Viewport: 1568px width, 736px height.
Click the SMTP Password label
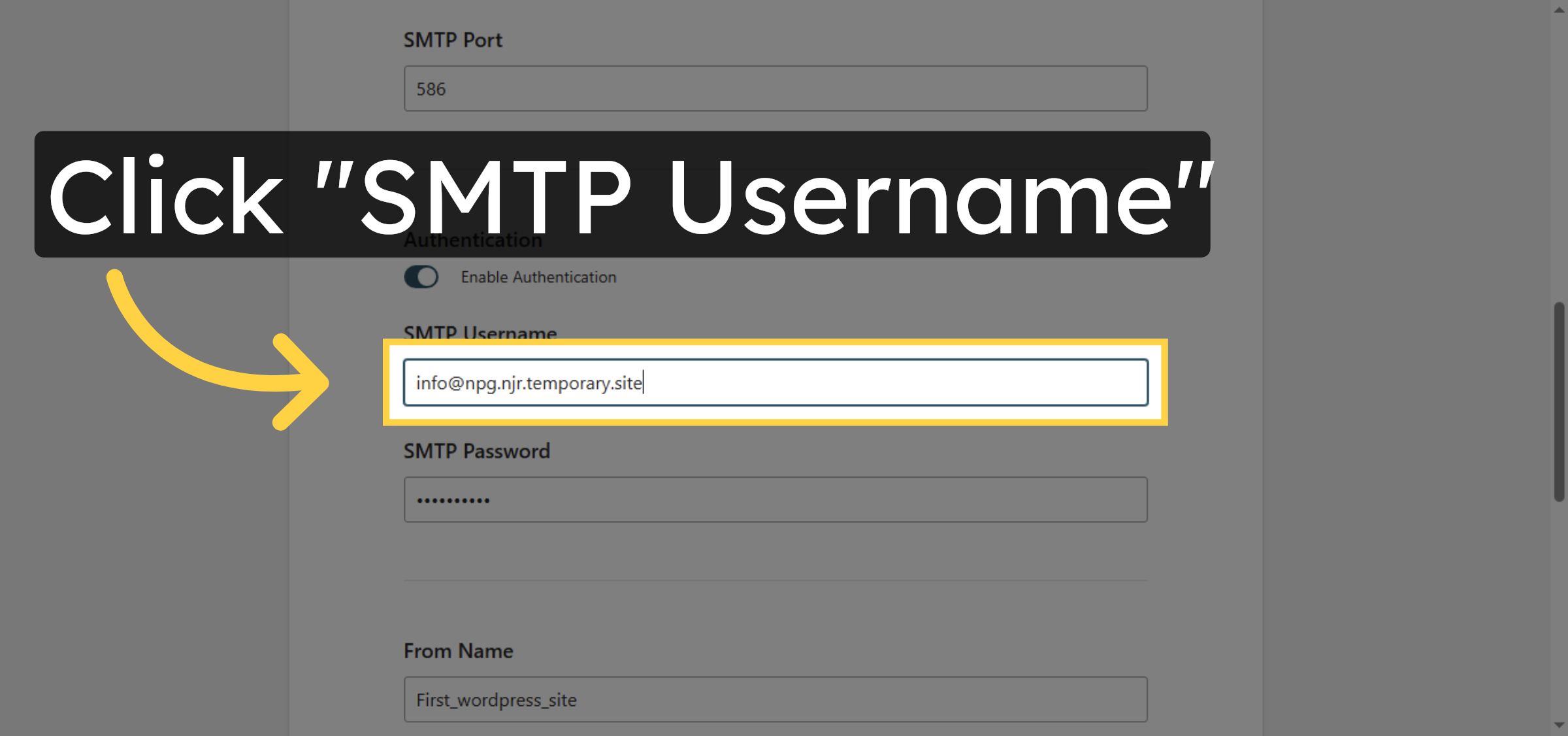[x=476, y=451]
